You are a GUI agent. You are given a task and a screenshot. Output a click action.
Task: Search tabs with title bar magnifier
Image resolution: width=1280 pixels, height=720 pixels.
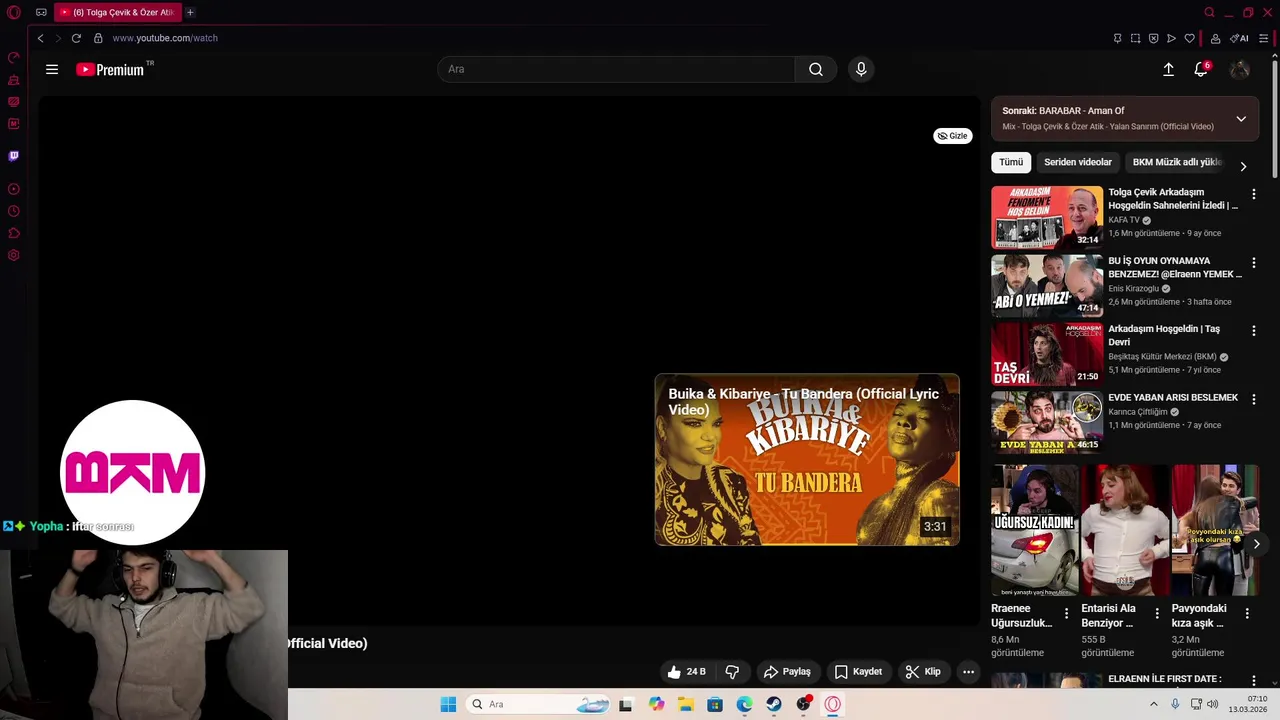pyautogui.click(x=1209, y=12)
